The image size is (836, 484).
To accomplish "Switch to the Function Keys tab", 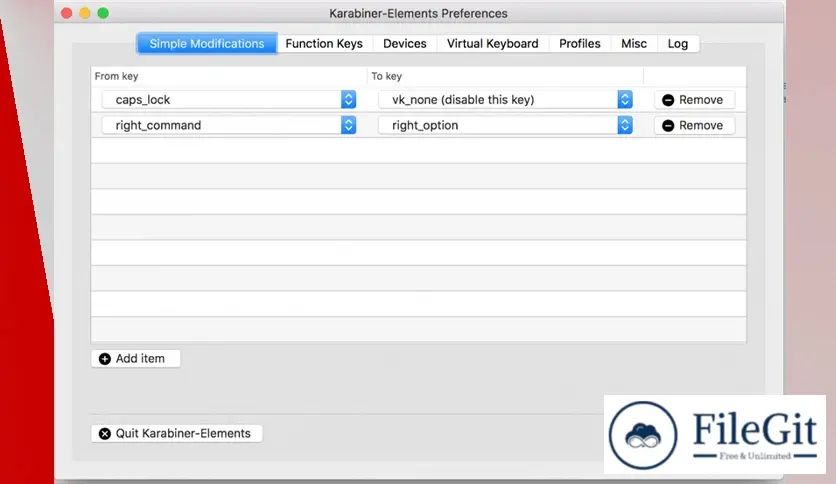I will coord(324,44).
